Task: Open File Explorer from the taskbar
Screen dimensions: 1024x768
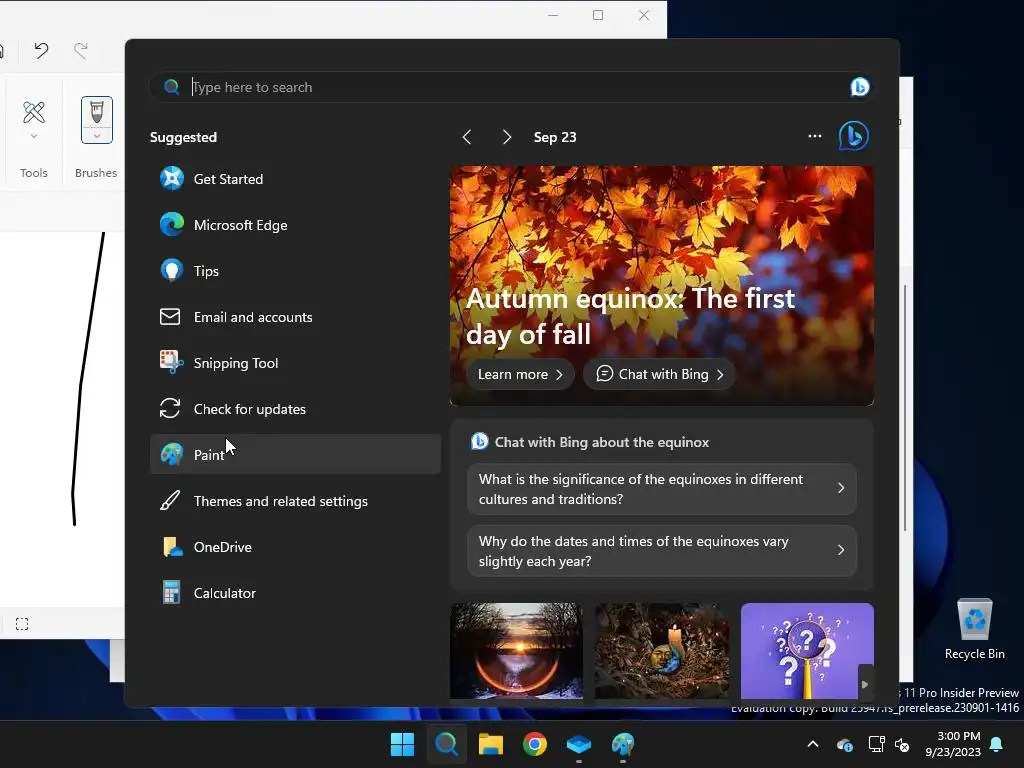Action: pyautogui.click(x=490, y=744)
